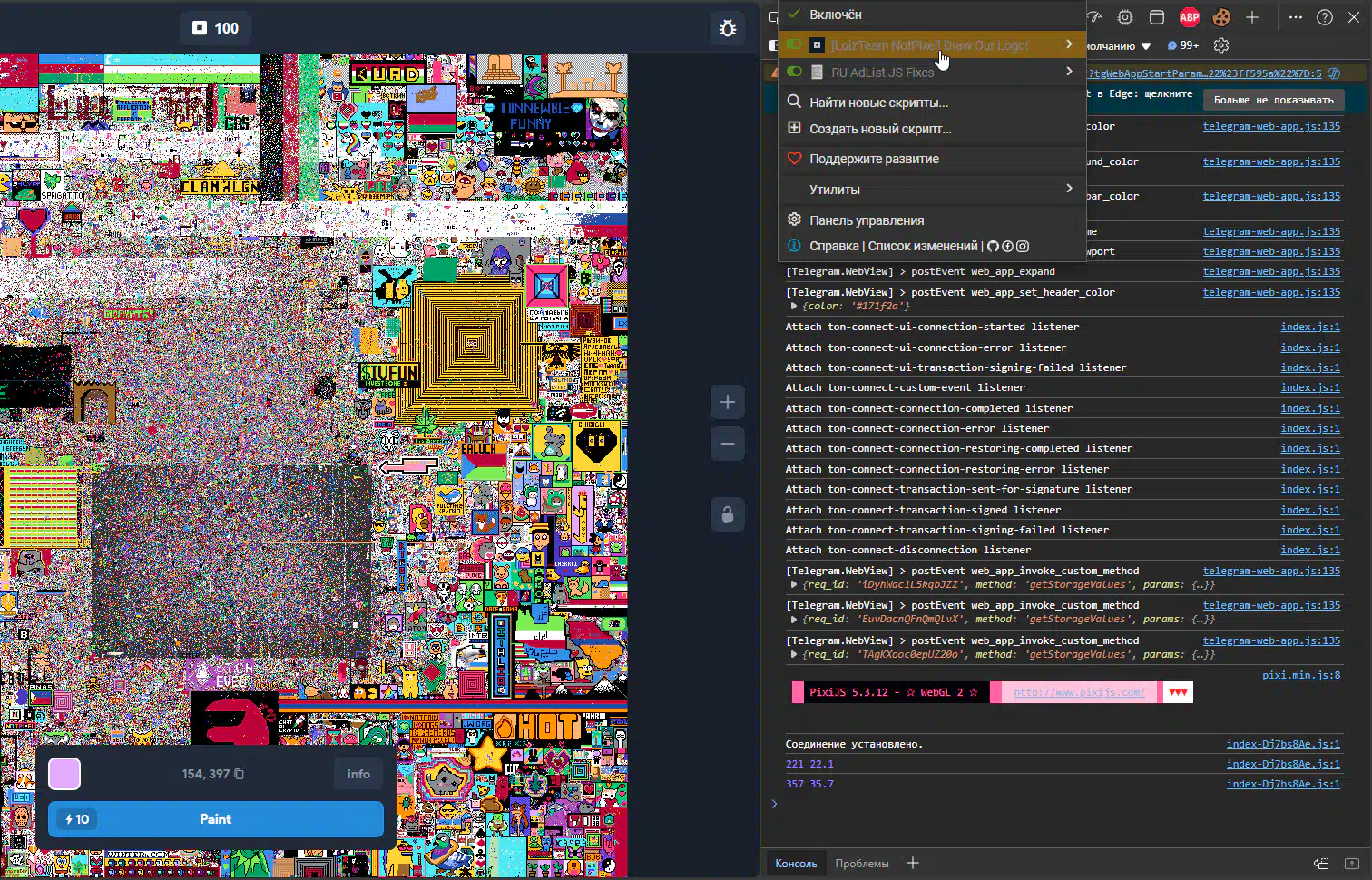Click the lilac color swatch
The image size is (1372, 880).
tap(64, 774)
